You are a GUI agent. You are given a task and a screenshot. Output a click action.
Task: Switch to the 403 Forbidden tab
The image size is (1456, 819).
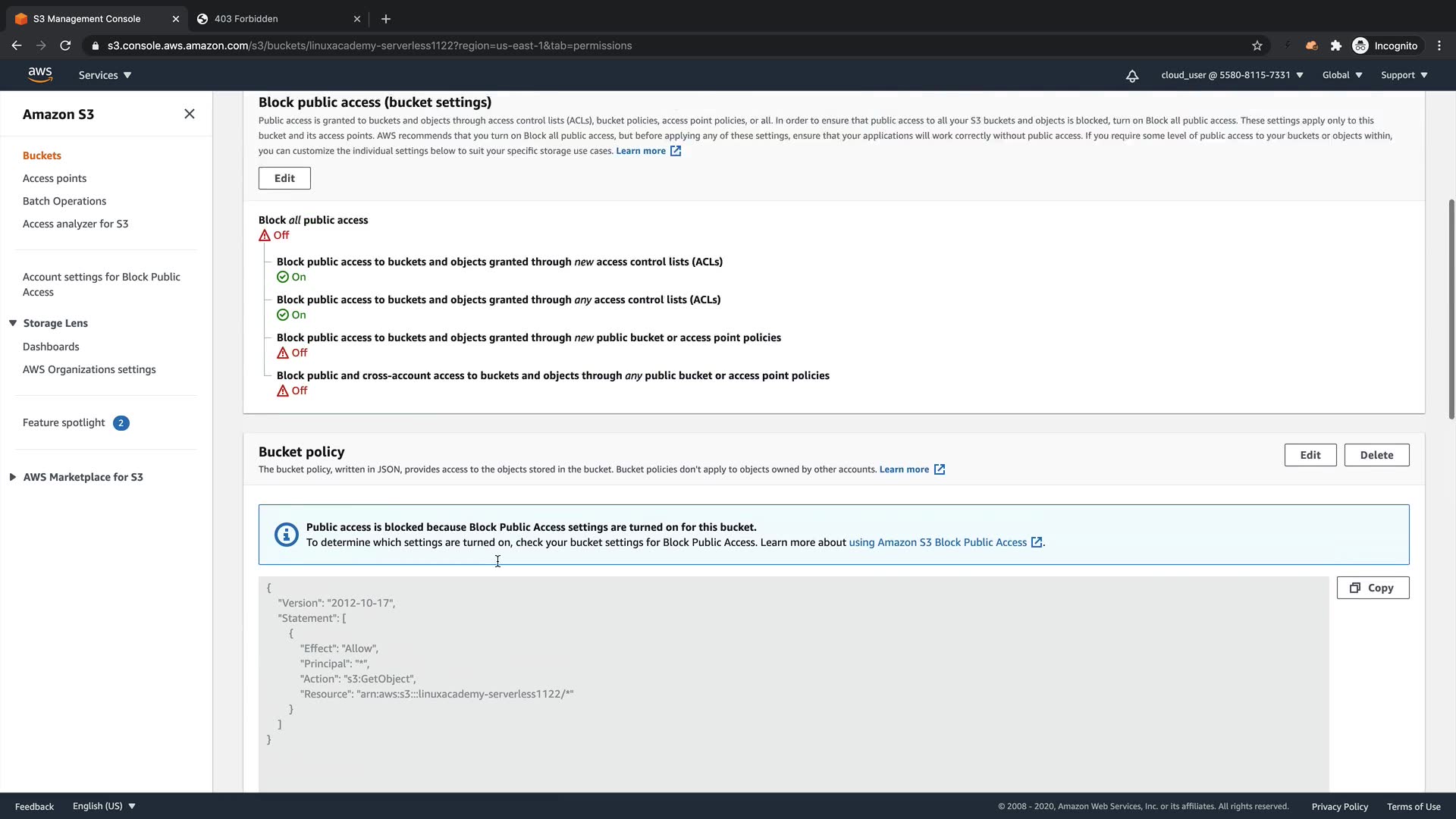click(x=273, y=19)
